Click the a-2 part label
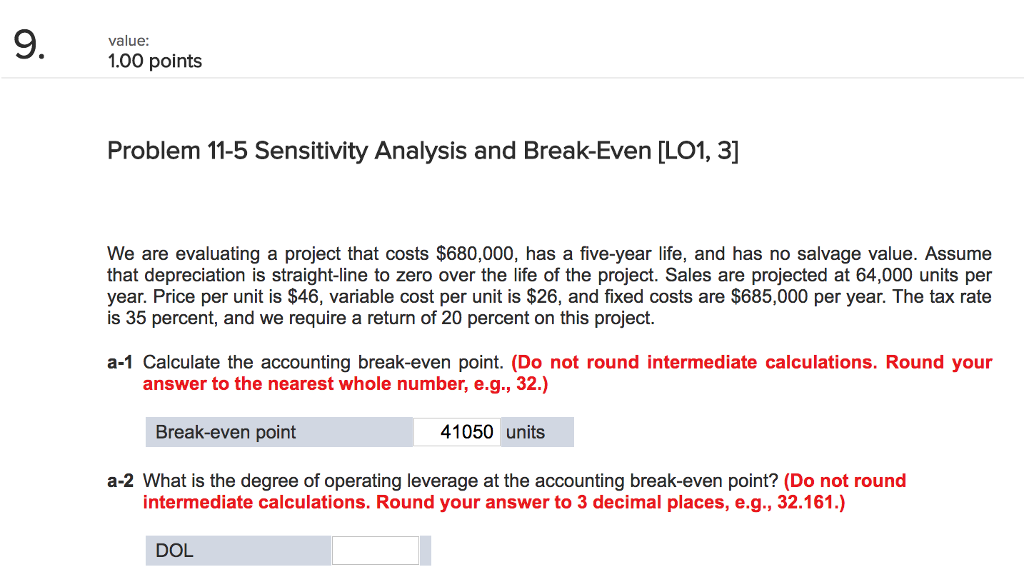This screenshot has height=587, width=1024. 119,481
